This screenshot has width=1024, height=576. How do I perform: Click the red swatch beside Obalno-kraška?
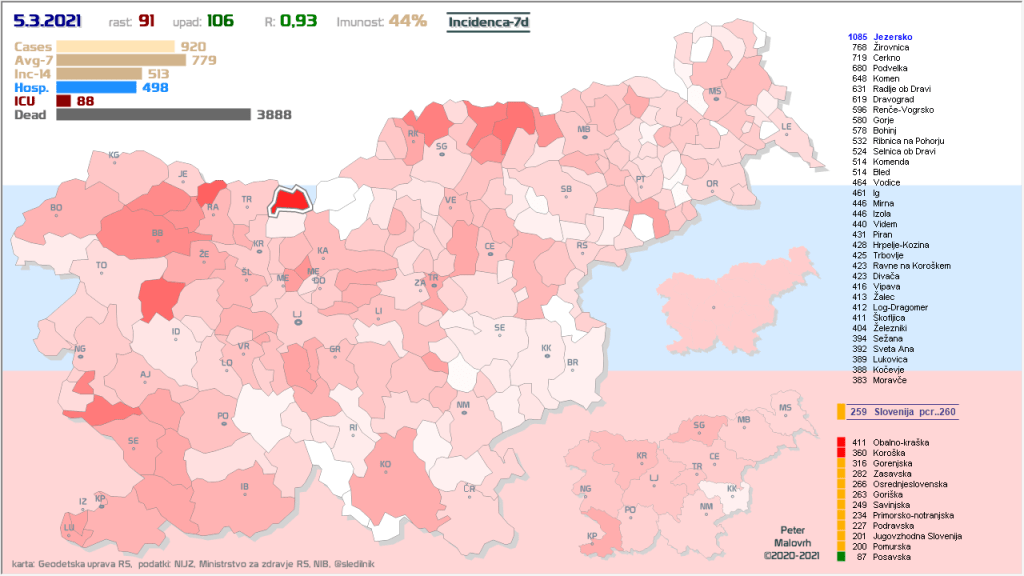pyautogui.click(x=841, y=442)
